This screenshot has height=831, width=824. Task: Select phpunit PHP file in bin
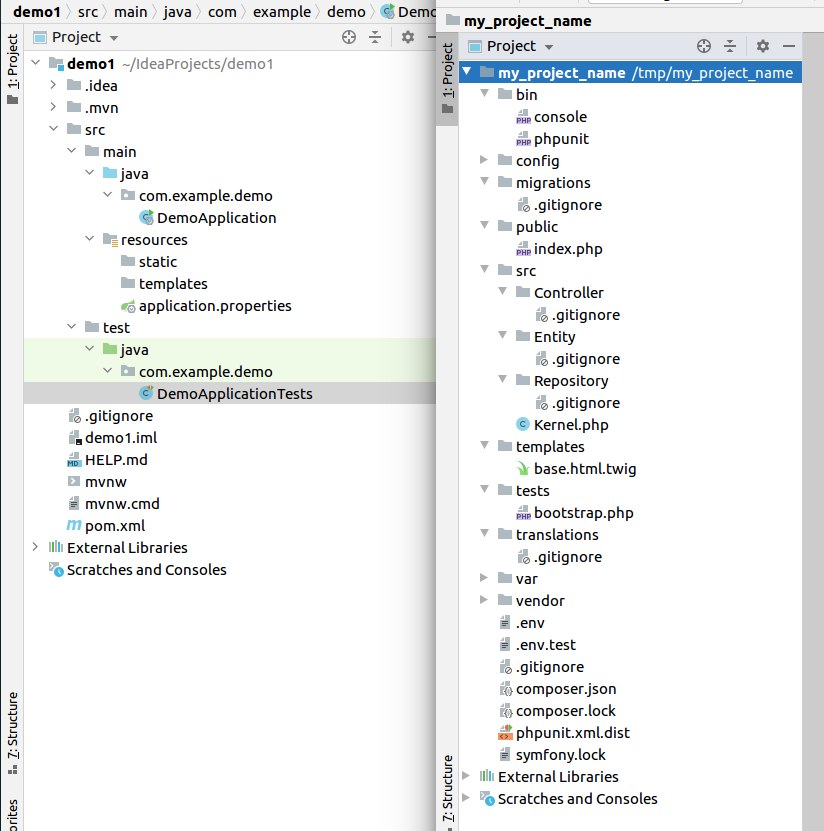click(x=552, y=139)
